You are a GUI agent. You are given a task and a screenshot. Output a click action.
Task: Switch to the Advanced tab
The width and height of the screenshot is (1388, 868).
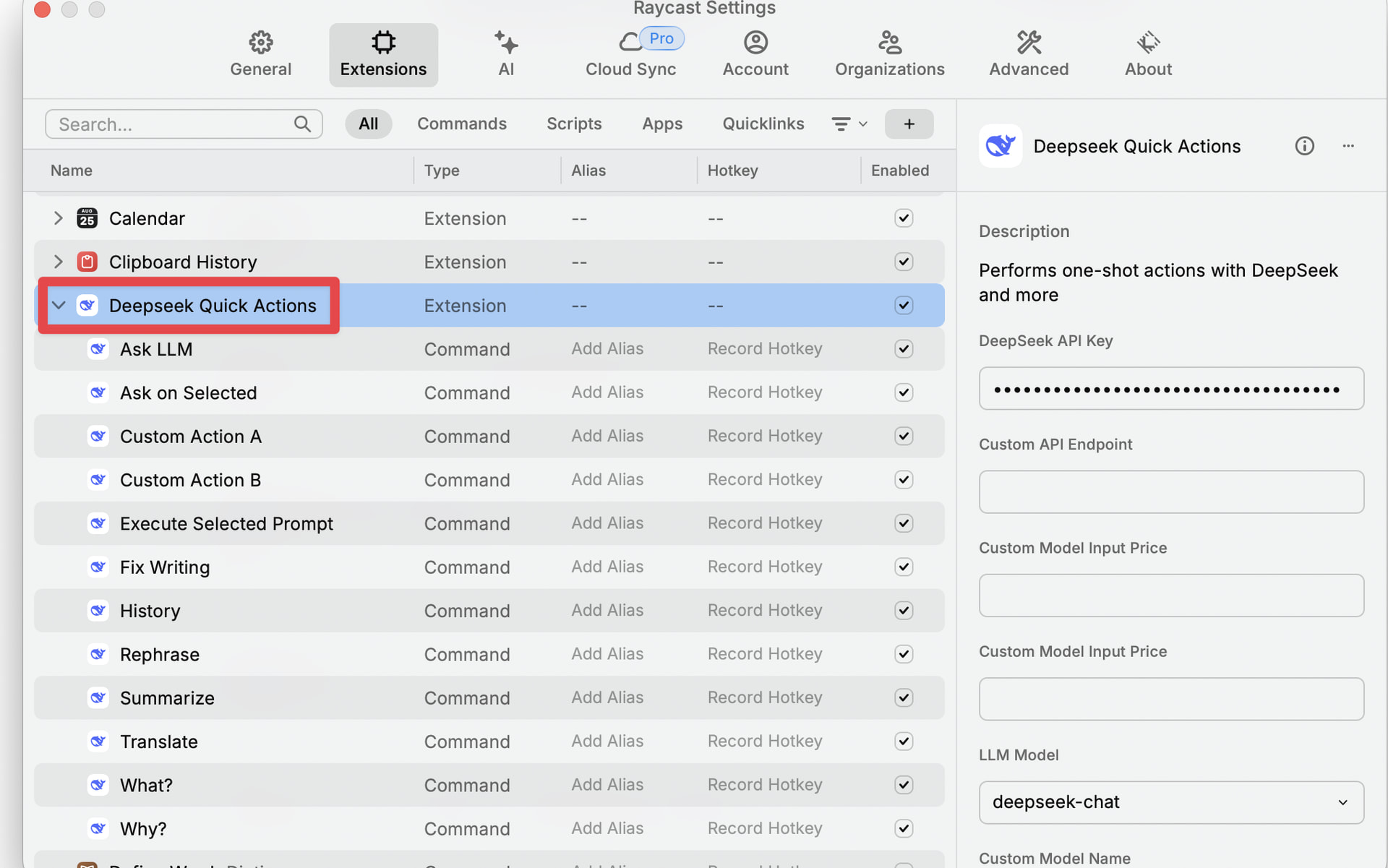[x=1029, y=54]
